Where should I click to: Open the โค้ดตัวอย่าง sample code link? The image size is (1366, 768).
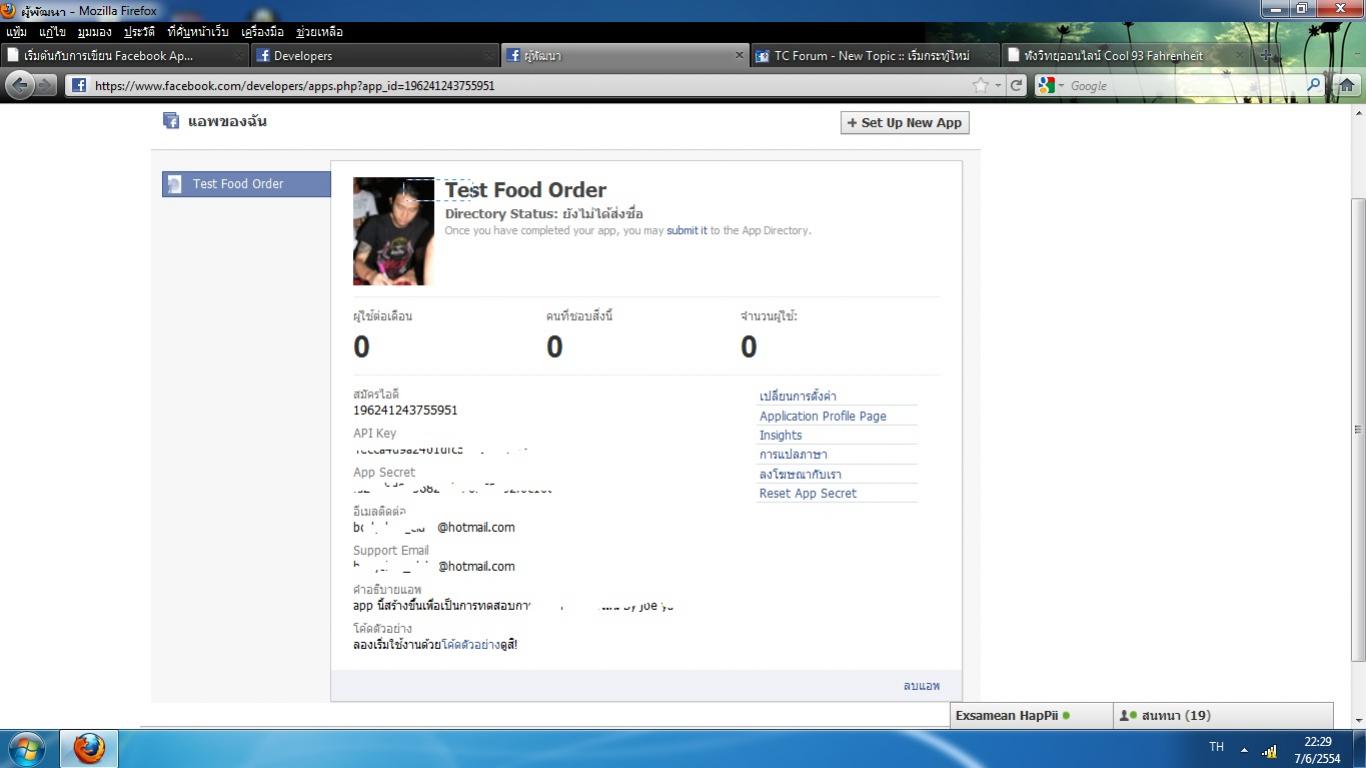tap(471, 645)
